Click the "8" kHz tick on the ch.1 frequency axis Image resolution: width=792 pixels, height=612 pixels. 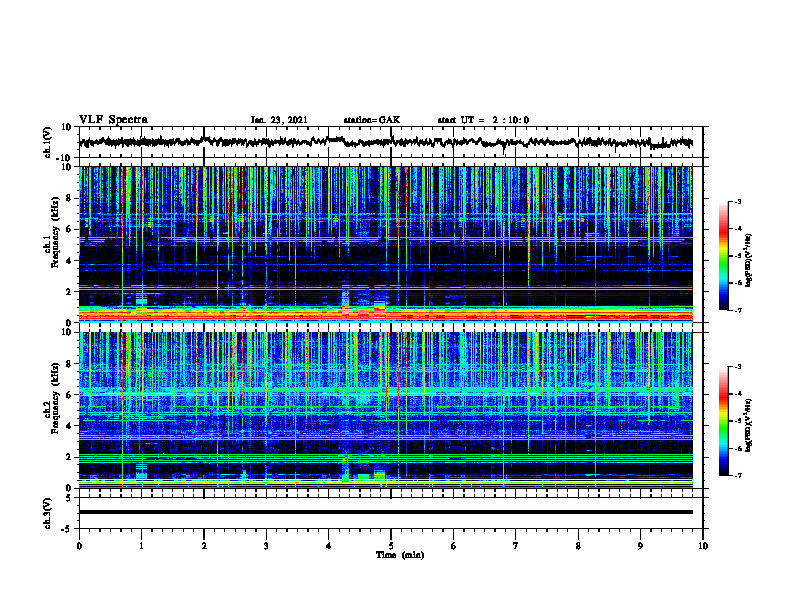(69, 198)
